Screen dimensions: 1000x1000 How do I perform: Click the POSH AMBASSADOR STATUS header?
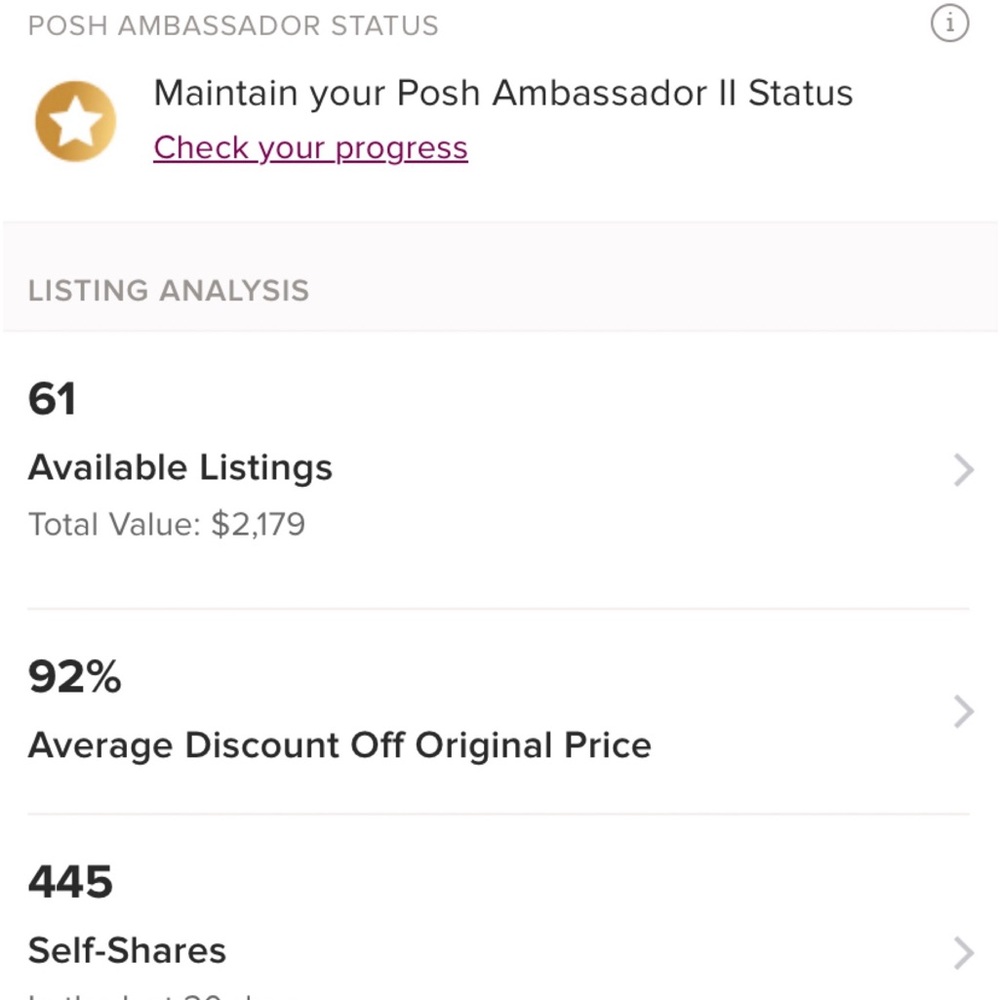click(235, 25)
